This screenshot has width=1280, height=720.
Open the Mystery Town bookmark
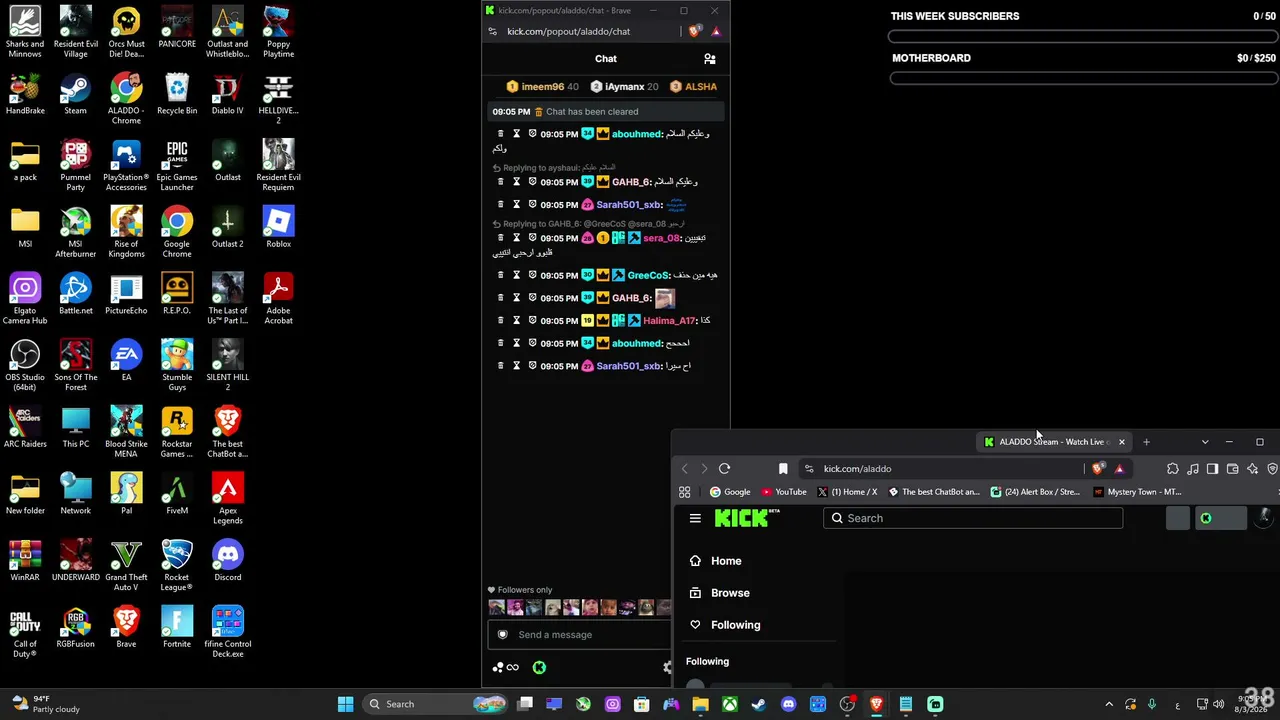[x=1138, y=492]
